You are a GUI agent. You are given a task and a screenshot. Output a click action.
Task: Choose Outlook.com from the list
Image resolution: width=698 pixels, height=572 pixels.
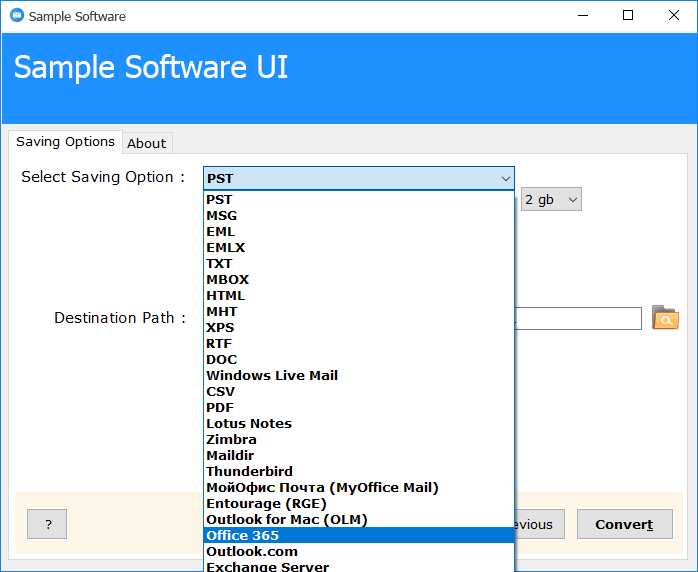[359, 552]
